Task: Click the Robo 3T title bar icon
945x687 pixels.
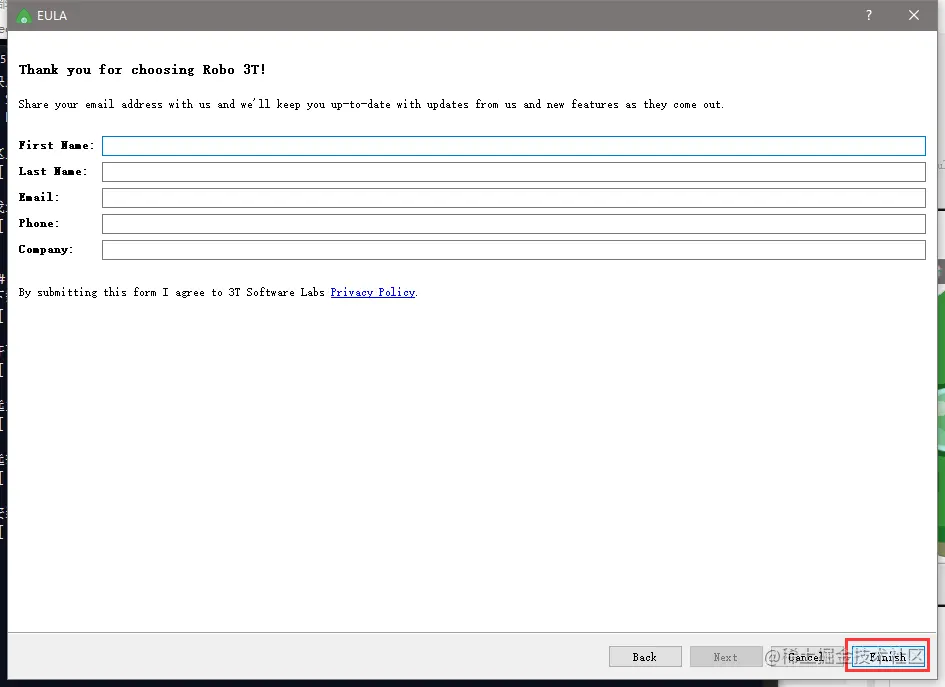Action: [x=24, y=16]
